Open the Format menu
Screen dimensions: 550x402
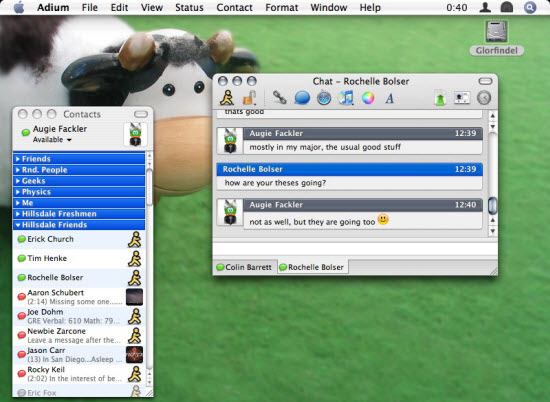282,7
